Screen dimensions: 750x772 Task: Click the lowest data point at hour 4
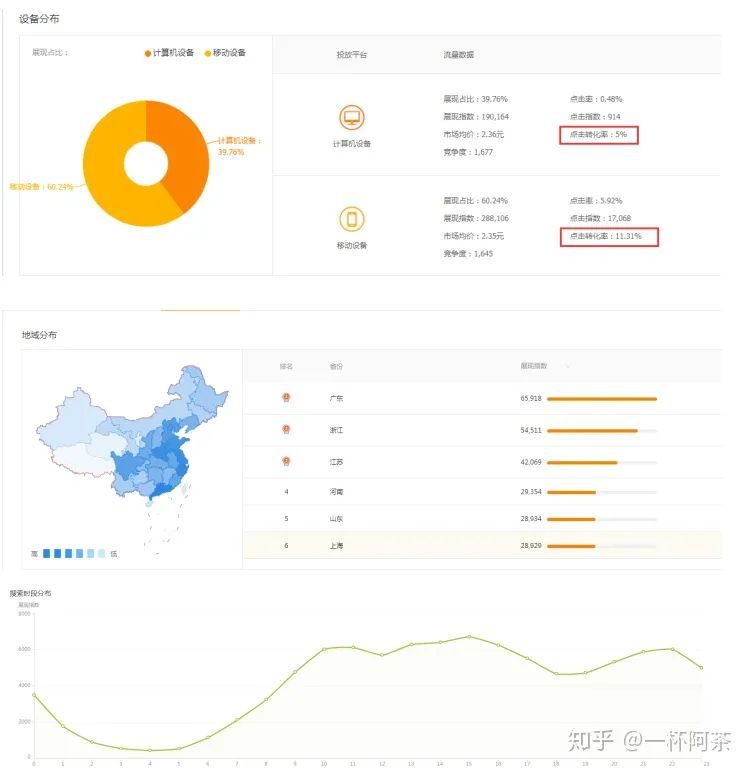[x=150, y=750]
